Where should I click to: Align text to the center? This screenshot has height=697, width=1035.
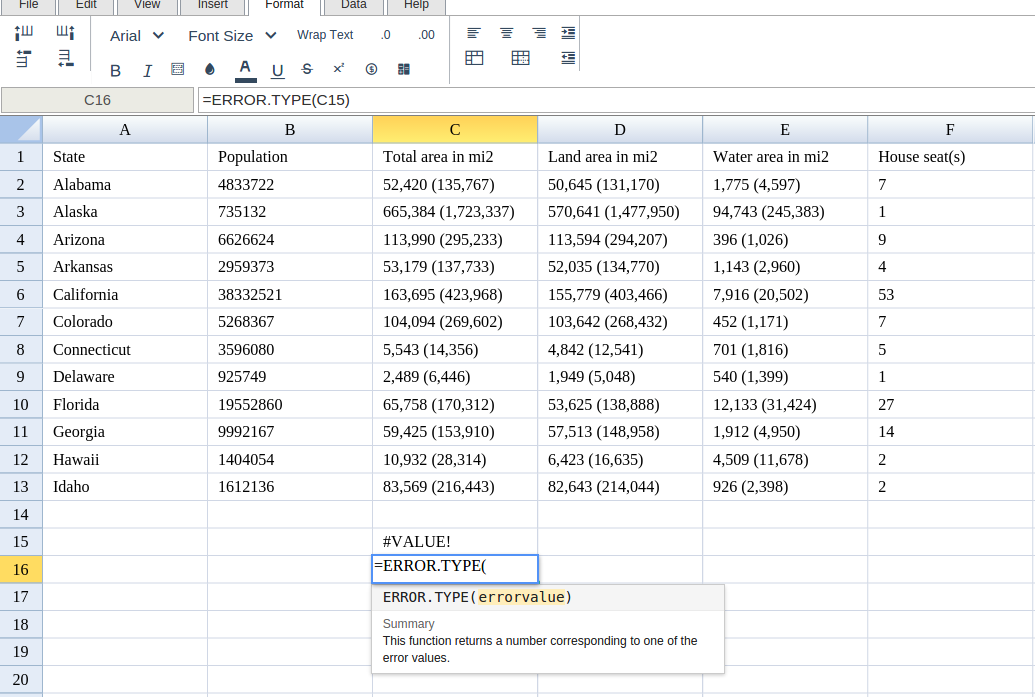tap(507, 33)
